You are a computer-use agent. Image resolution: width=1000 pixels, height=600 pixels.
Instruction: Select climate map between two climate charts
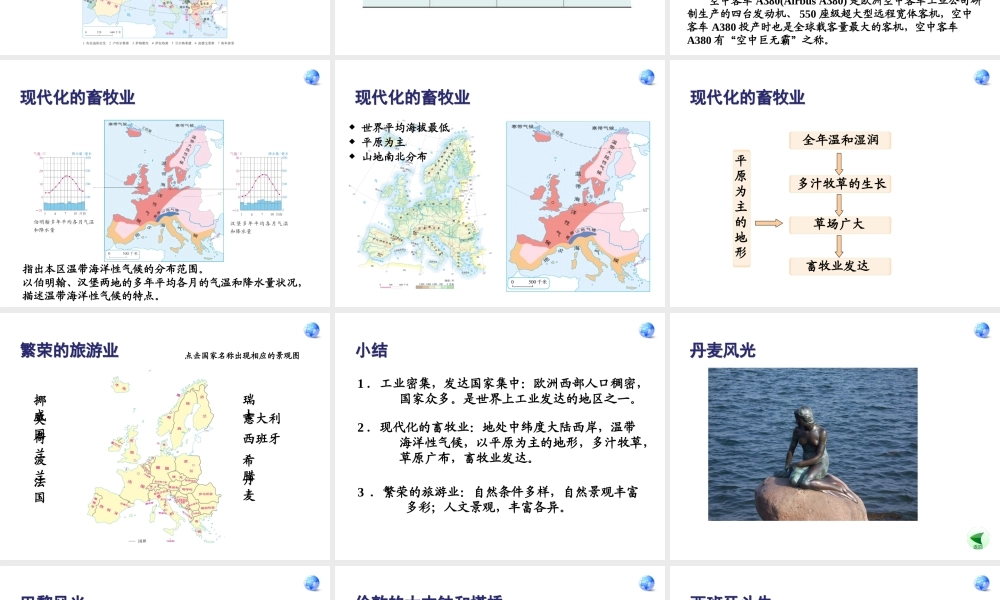pyautogui.click(x=164, y=191)
